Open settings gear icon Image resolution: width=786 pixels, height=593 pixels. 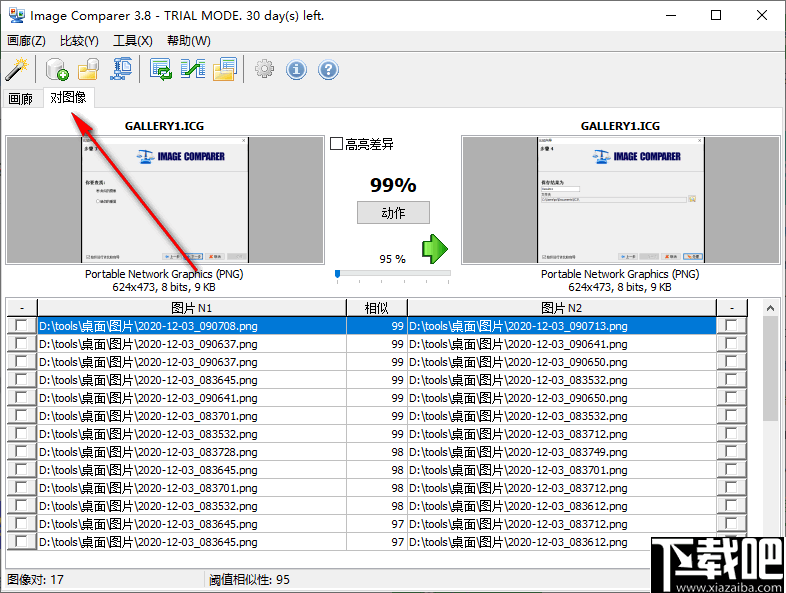click(x=264, y=69)
